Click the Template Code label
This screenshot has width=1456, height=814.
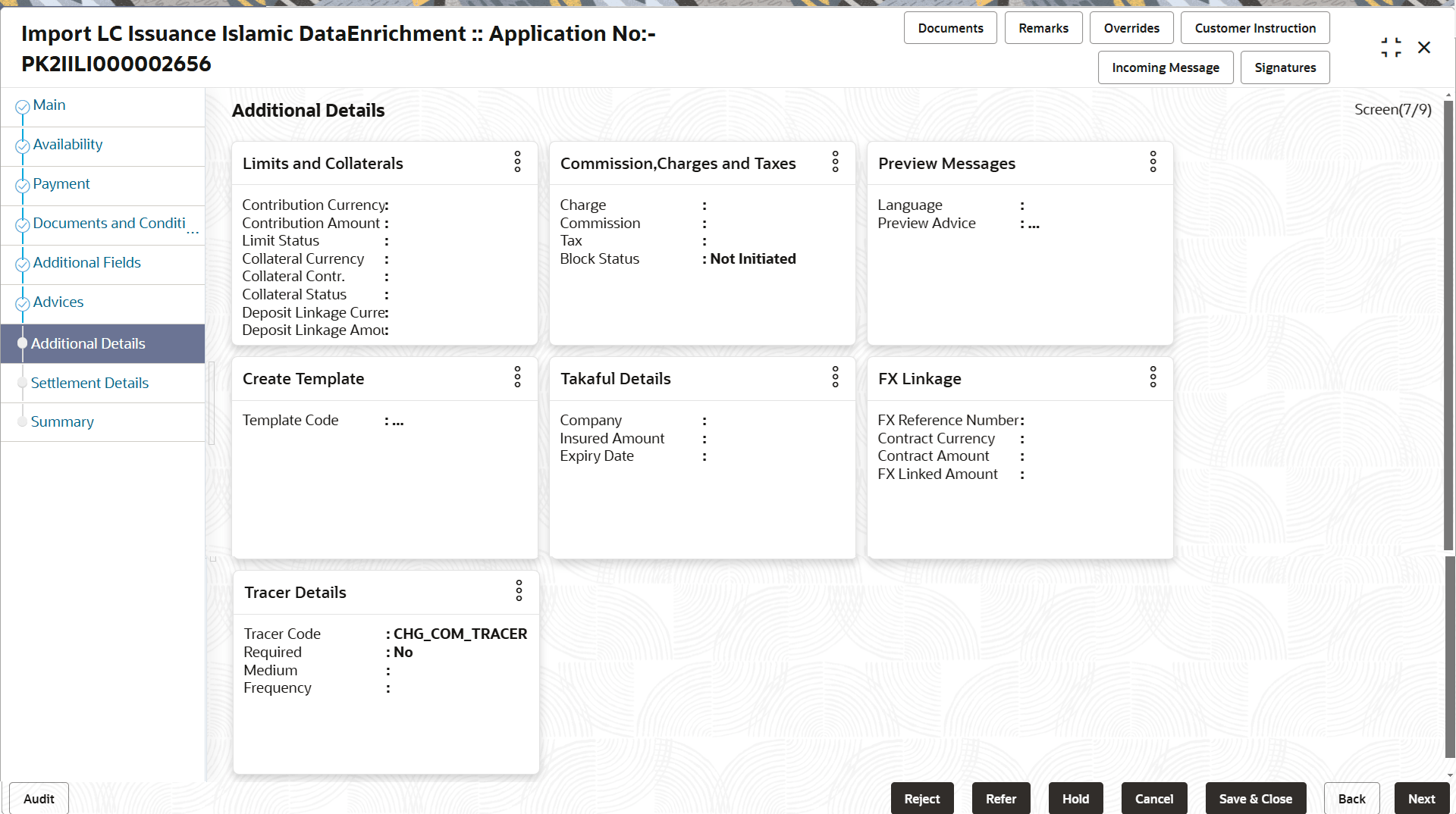(290, 421)
